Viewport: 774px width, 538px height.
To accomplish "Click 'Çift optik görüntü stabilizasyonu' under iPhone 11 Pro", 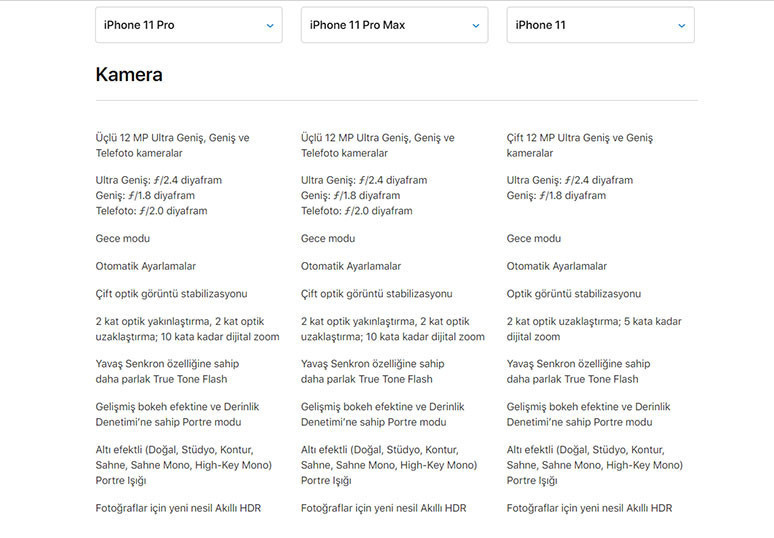I will pos(171,294).
